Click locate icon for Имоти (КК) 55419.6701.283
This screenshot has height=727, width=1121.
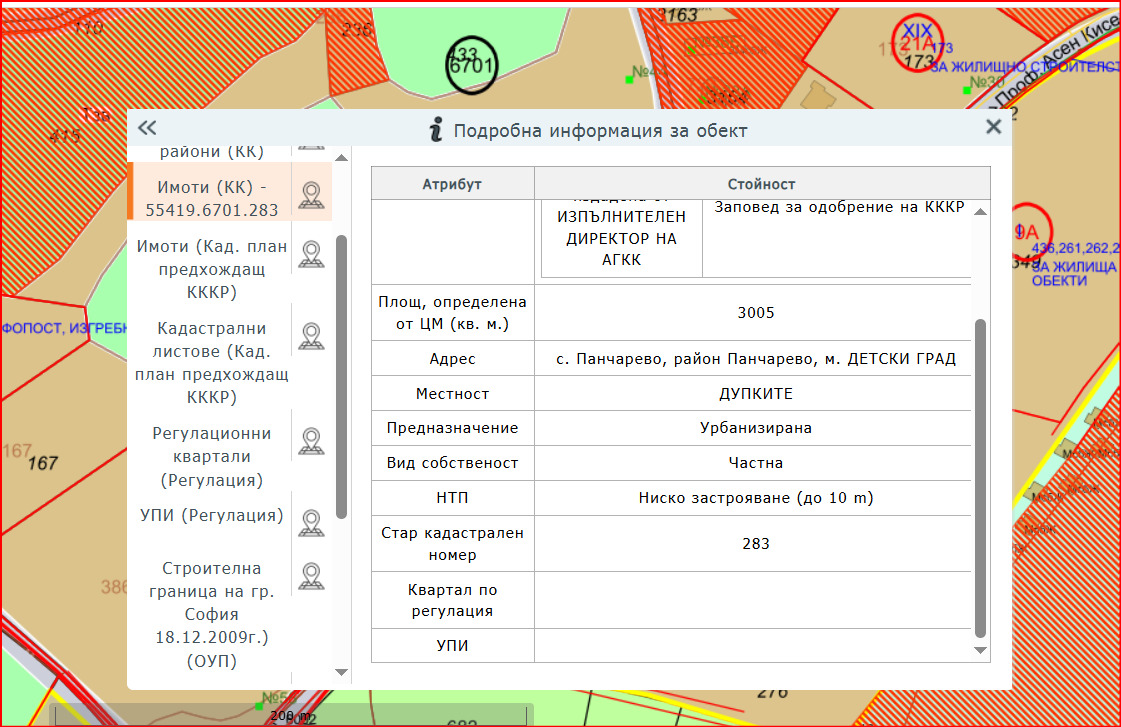tap(312, 193)
